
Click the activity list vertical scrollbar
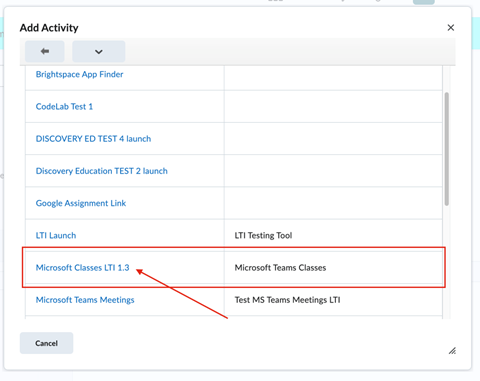tap(447, 149)
